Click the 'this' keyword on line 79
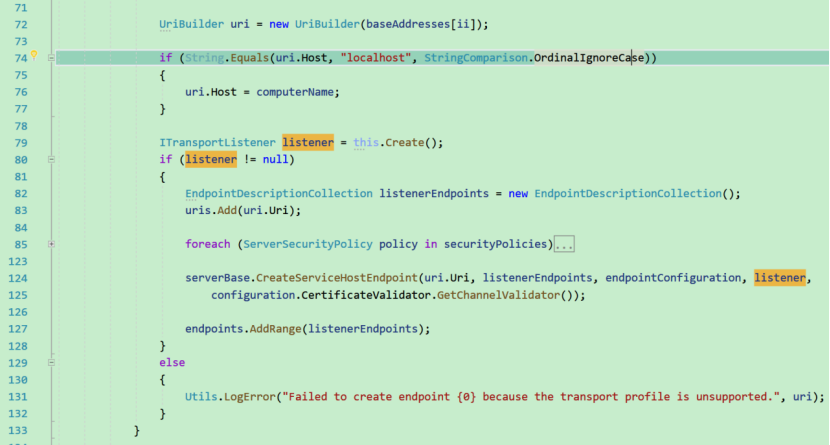Image resolution: width=830 pixels, height=445 pixels. 366,143
